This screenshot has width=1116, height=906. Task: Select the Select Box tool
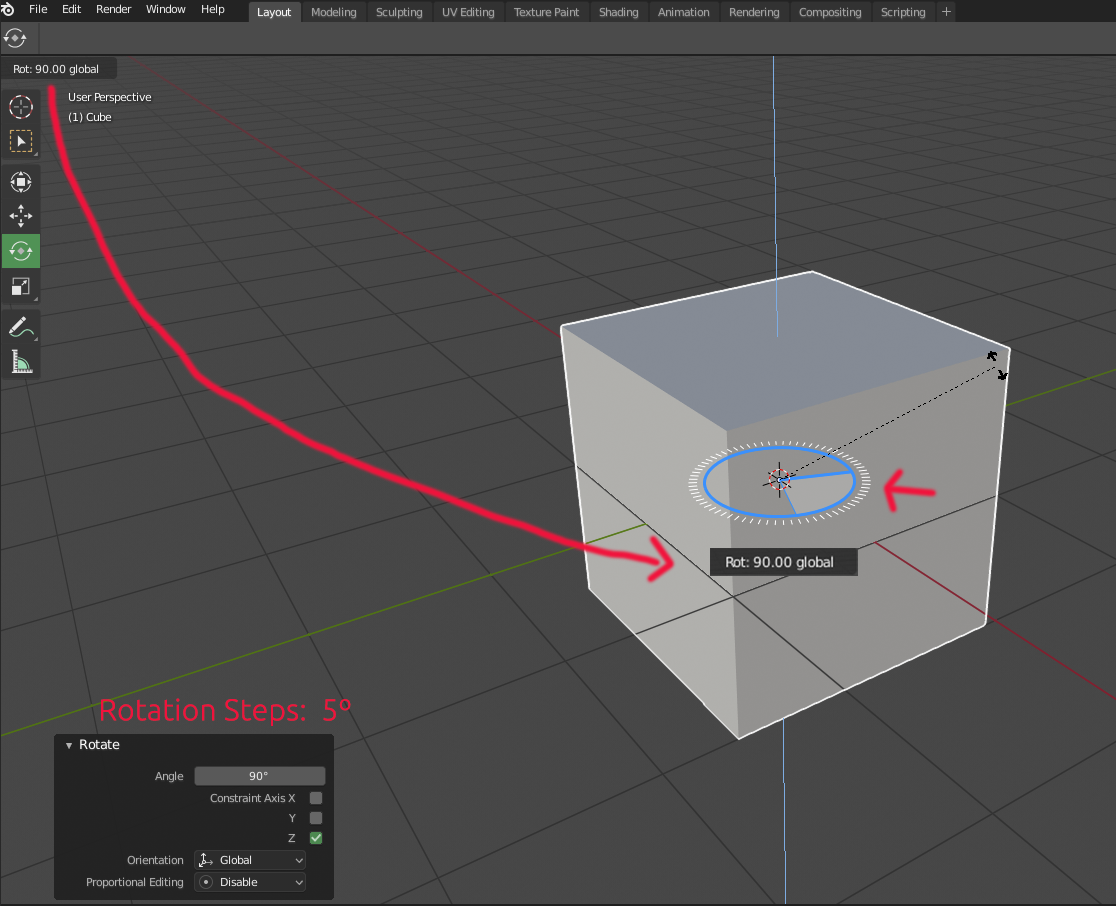pos(21,142)
